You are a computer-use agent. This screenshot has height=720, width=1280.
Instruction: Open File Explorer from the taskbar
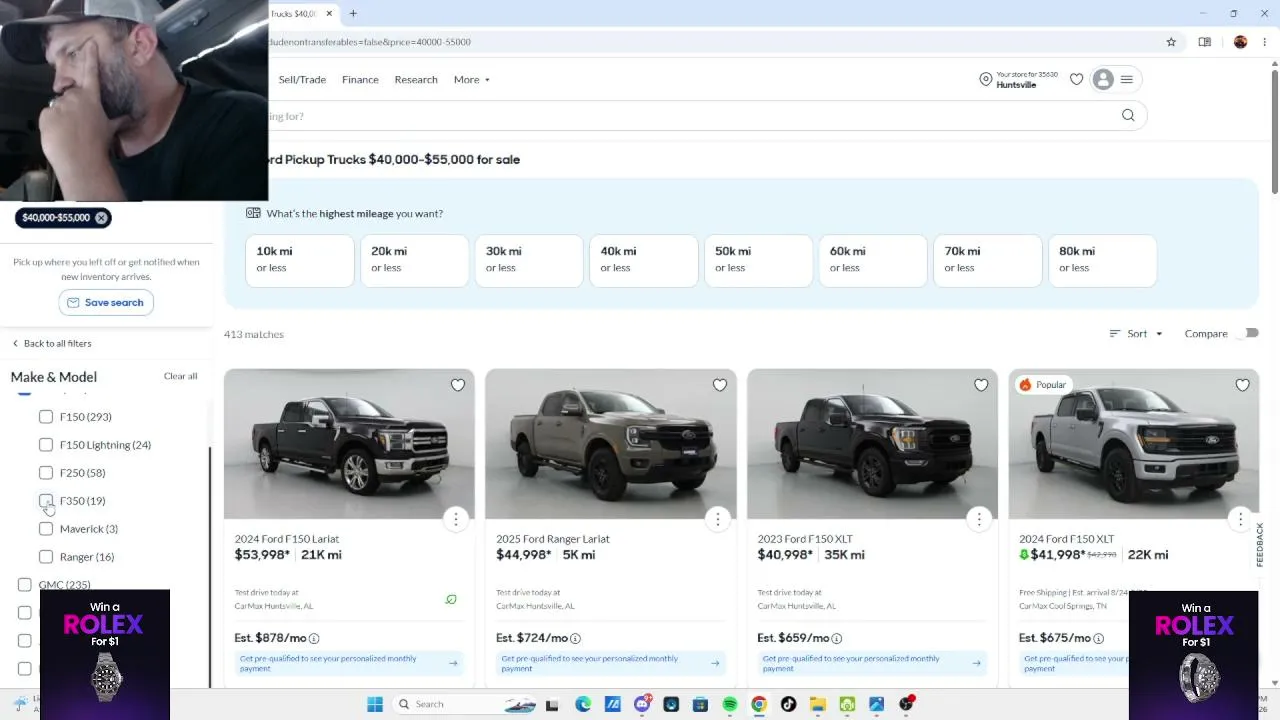tap(817, 704)
